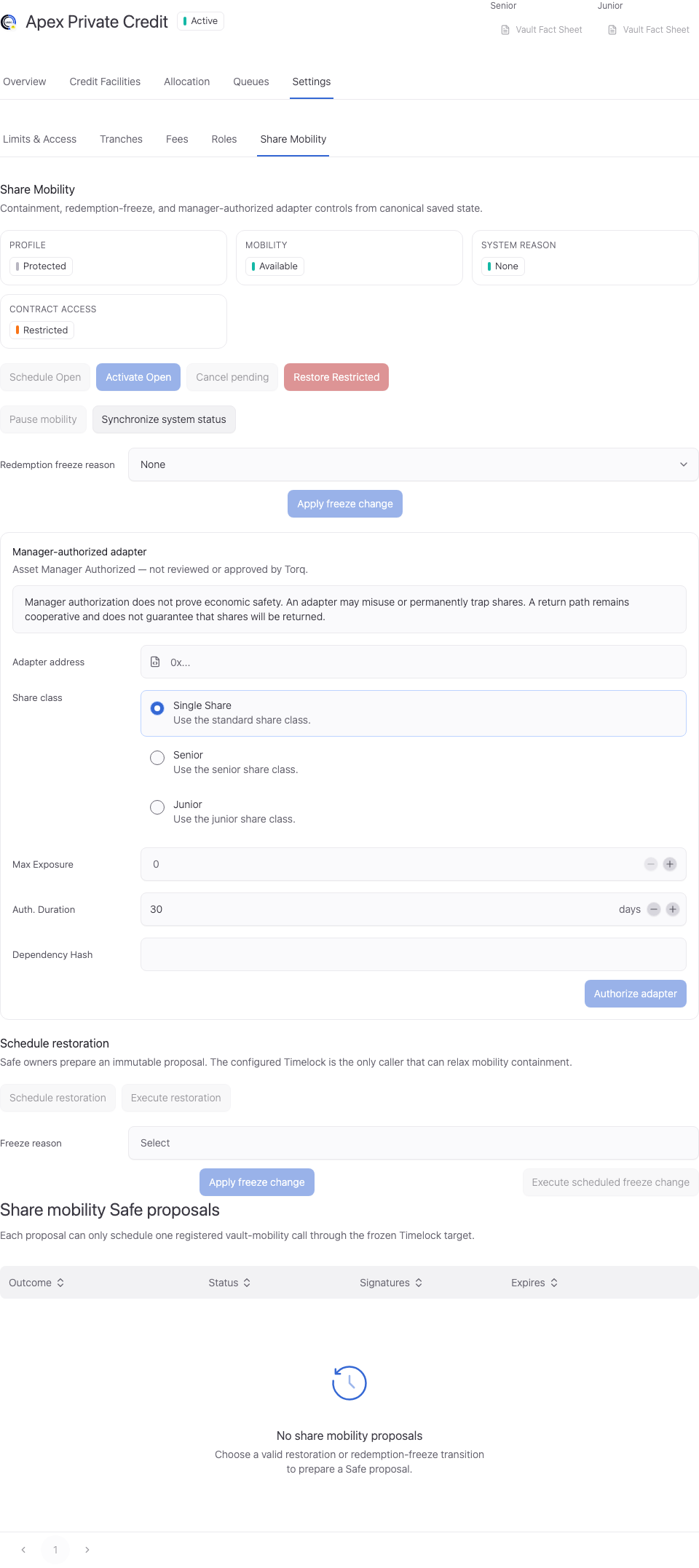
Task: Click the Pause mobility button
Action: coord(43,419)
